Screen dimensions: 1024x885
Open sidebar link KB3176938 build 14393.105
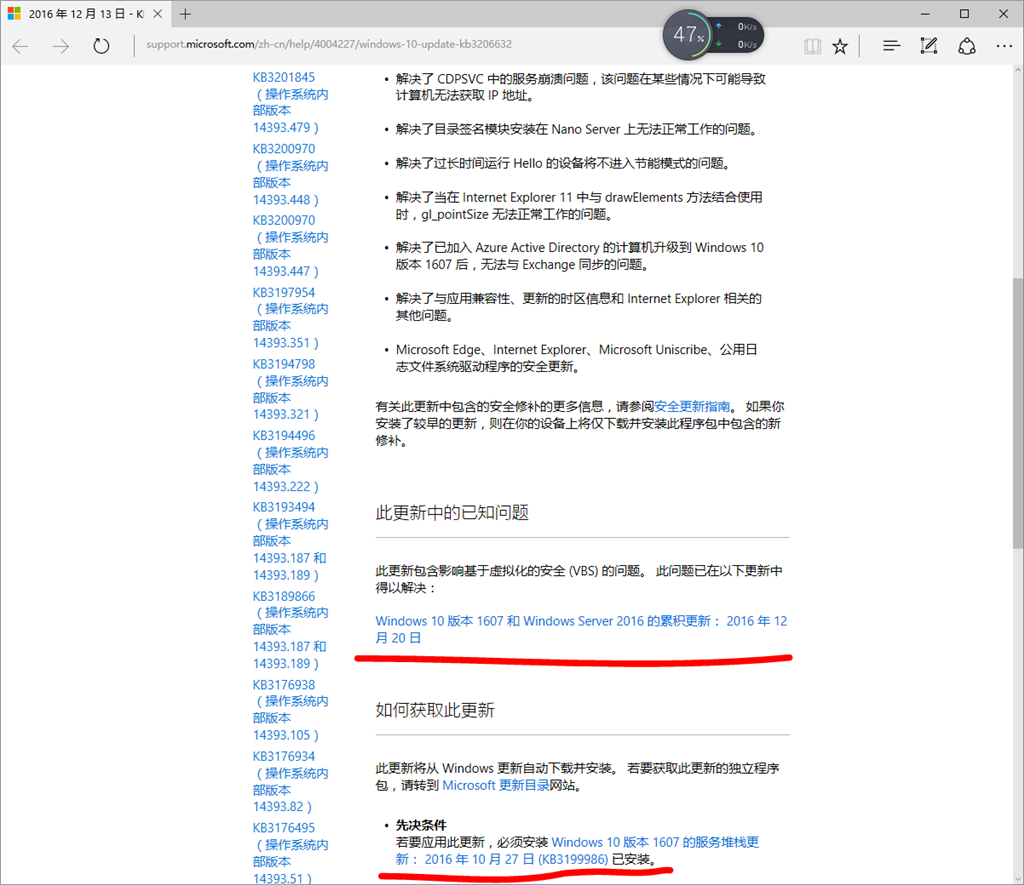click(291, 710)
